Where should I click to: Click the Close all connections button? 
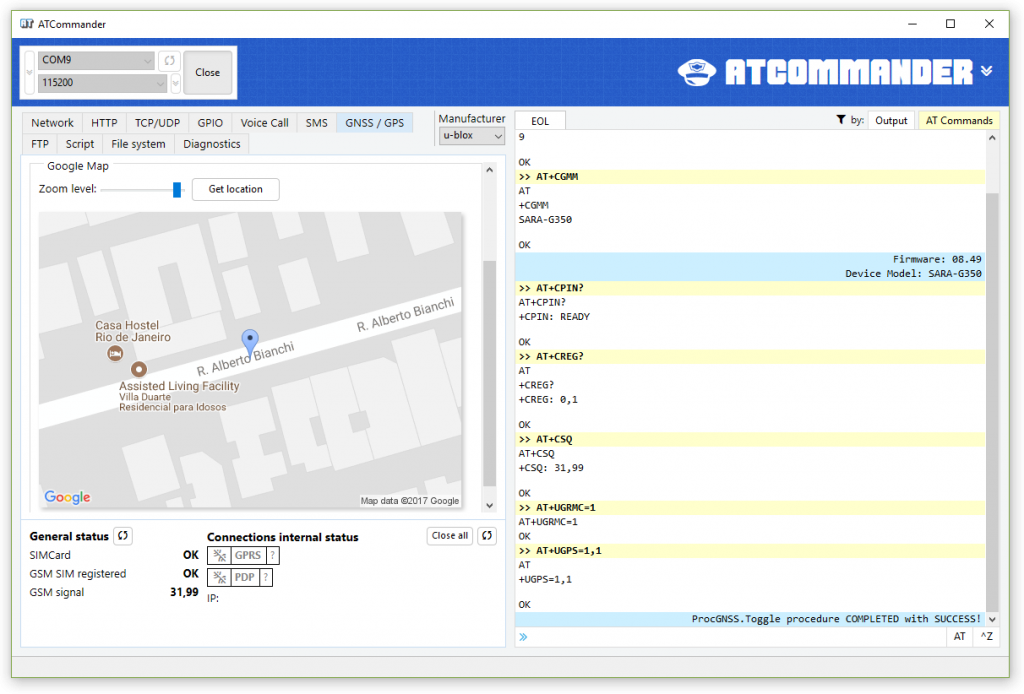450,535
